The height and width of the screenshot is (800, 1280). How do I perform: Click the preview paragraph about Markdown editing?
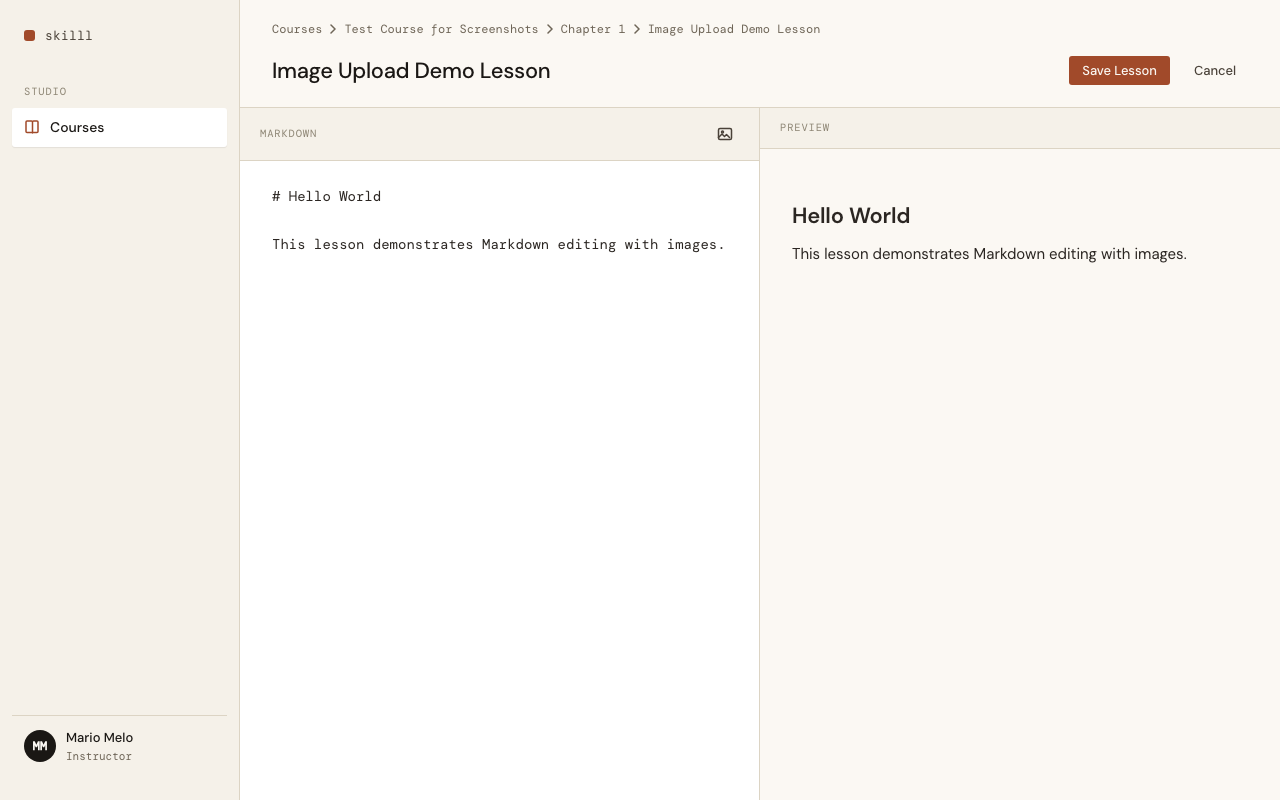click(x=989, y=254)
